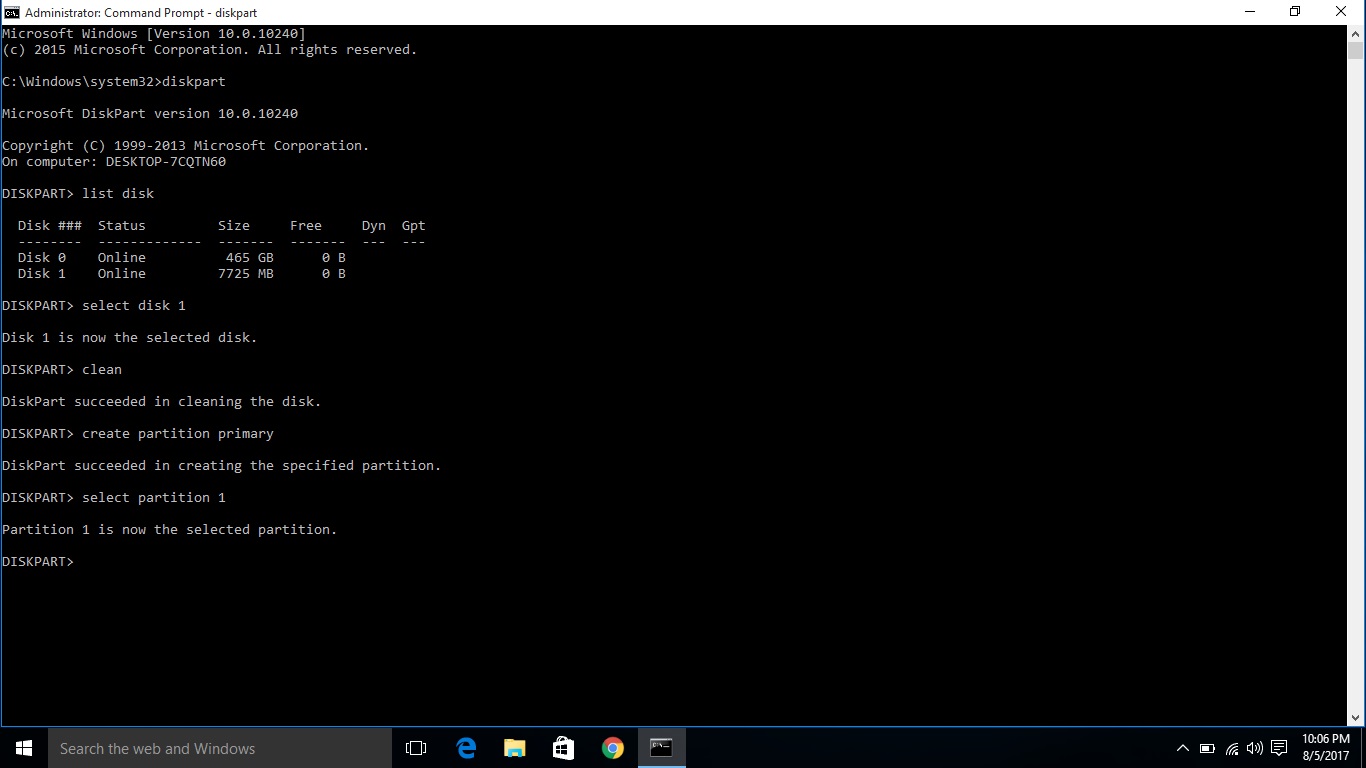Open File Explorer from the taskbar

514,748
